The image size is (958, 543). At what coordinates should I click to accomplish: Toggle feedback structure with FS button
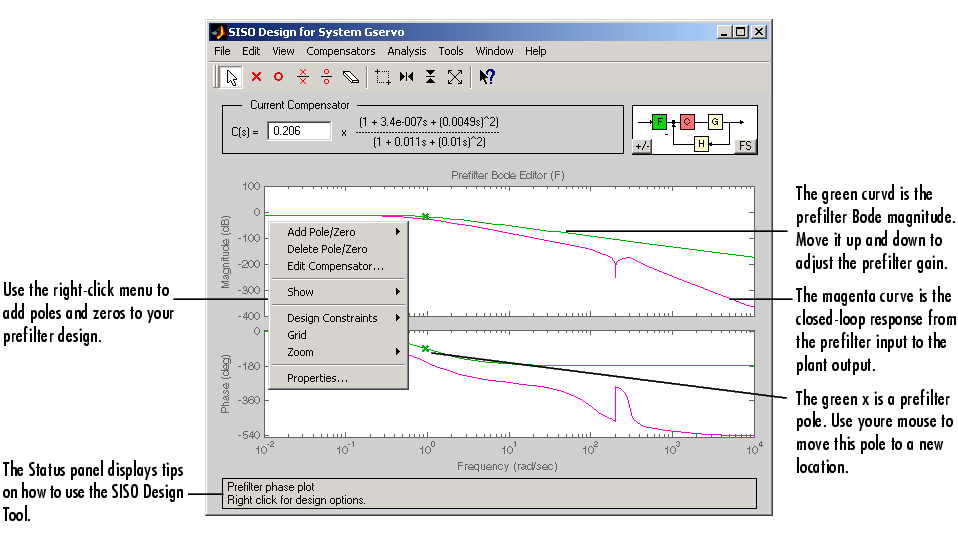click(745, 146)
